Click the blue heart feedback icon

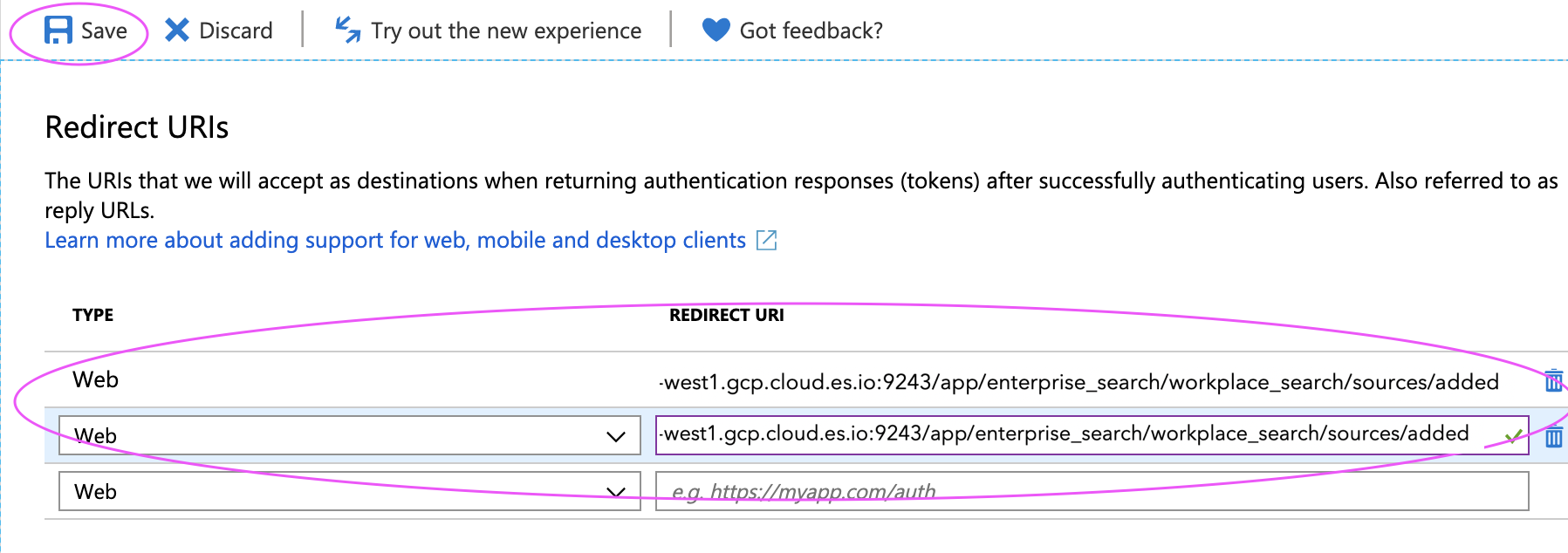point(716,30)
